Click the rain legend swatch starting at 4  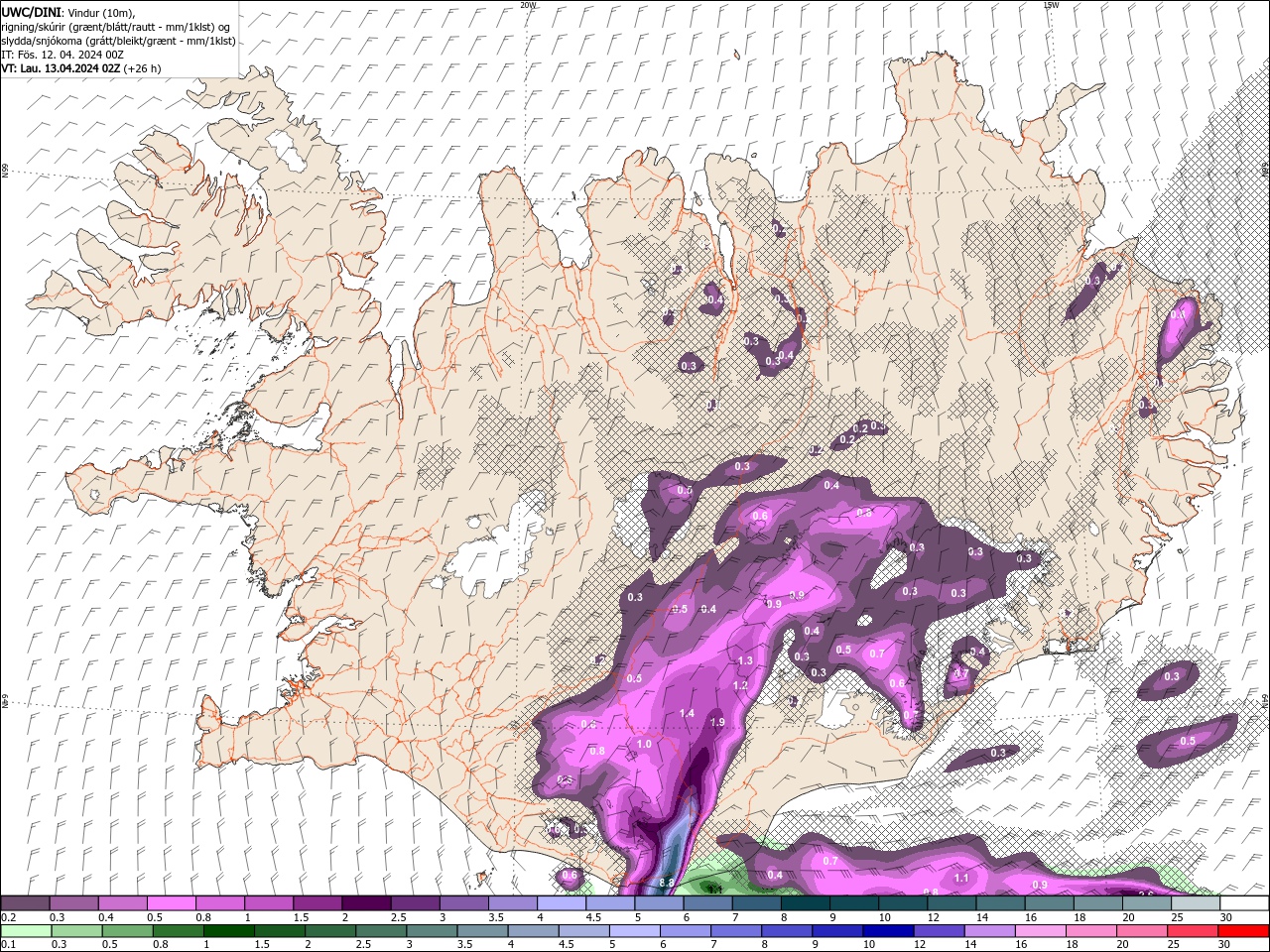[x=533, y=931]
